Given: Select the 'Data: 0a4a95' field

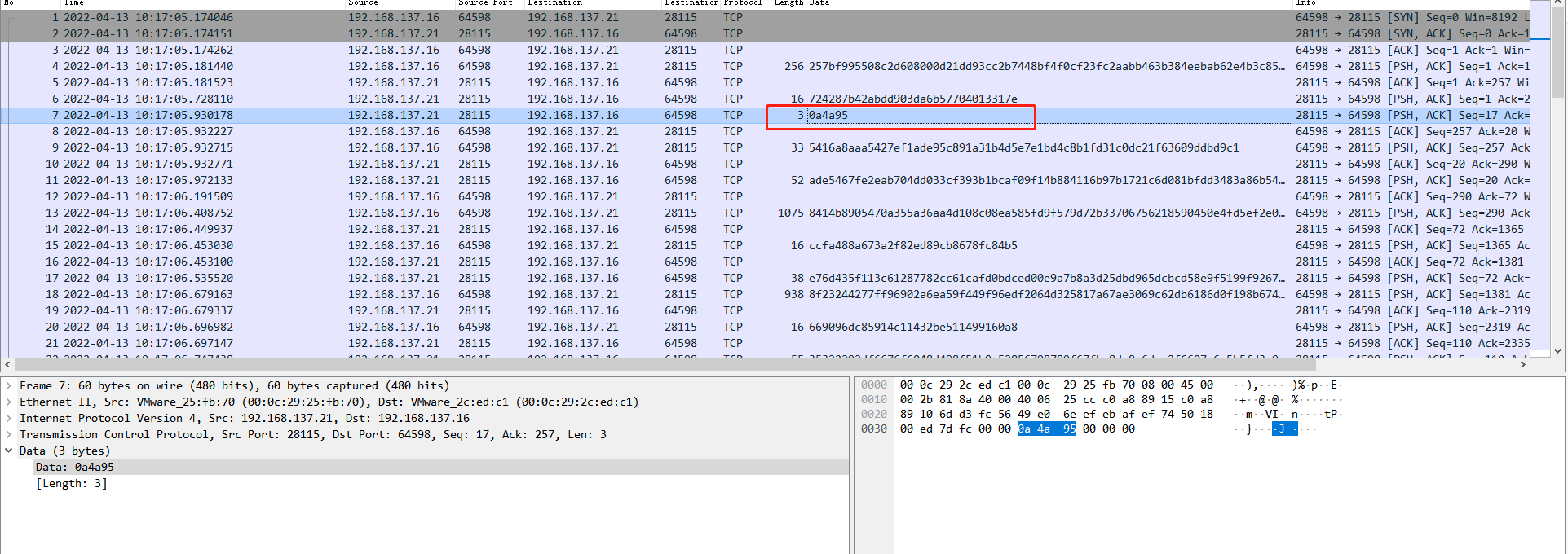Looking at the screenshot, I should [440, 467].
